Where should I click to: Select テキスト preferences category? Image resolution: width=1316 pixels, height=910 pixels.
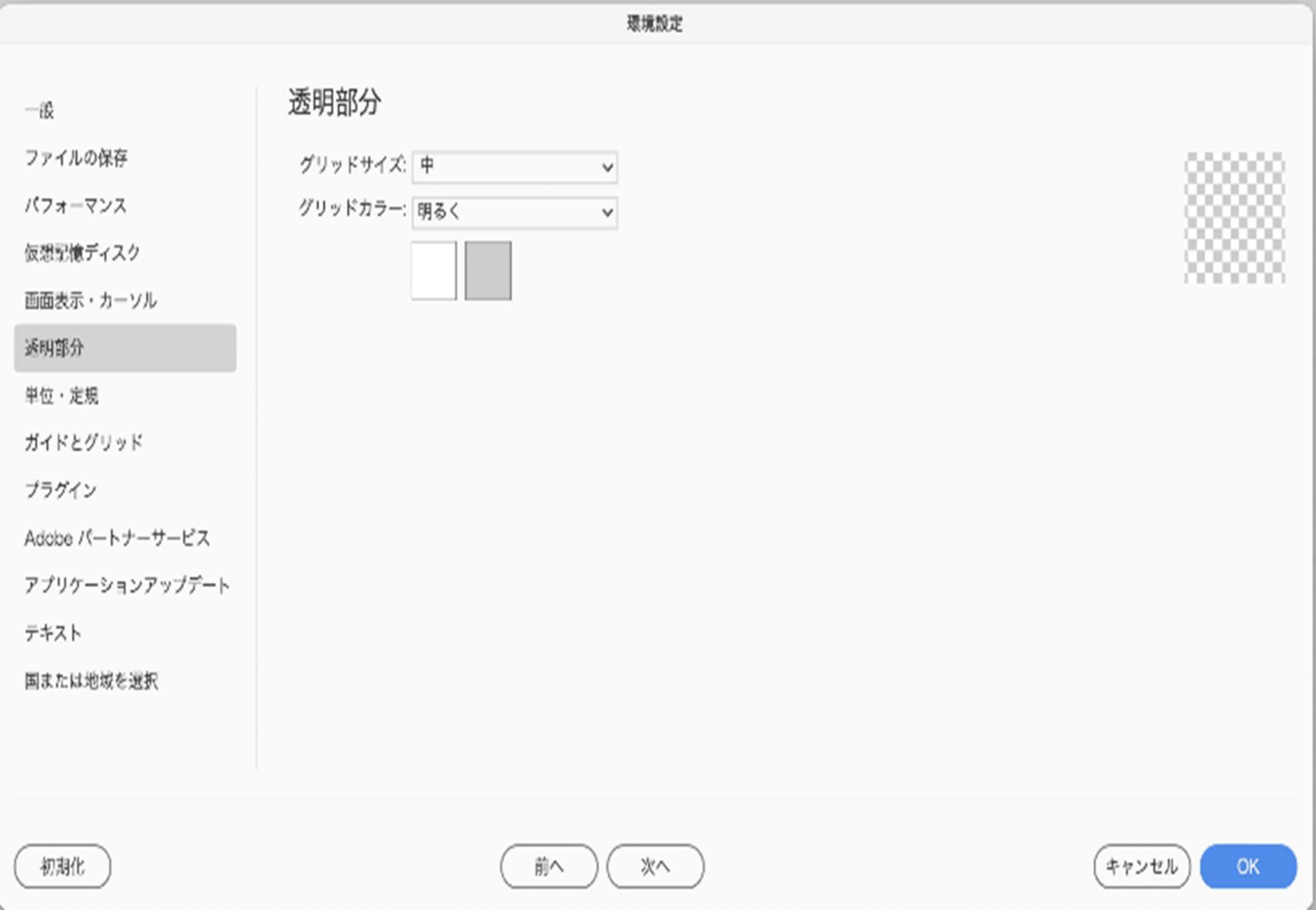[x=53, y=633]
